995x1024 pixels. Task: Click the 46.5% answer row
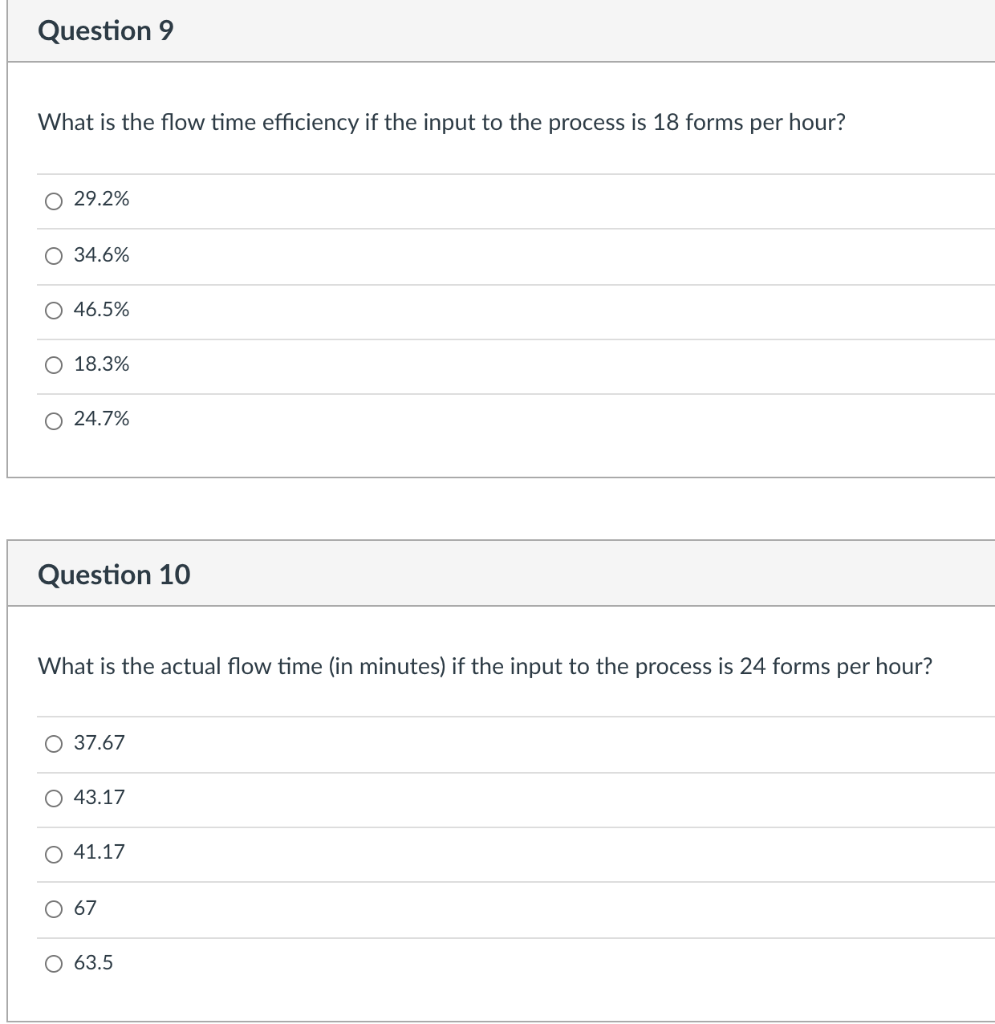[x=400, y=311]
